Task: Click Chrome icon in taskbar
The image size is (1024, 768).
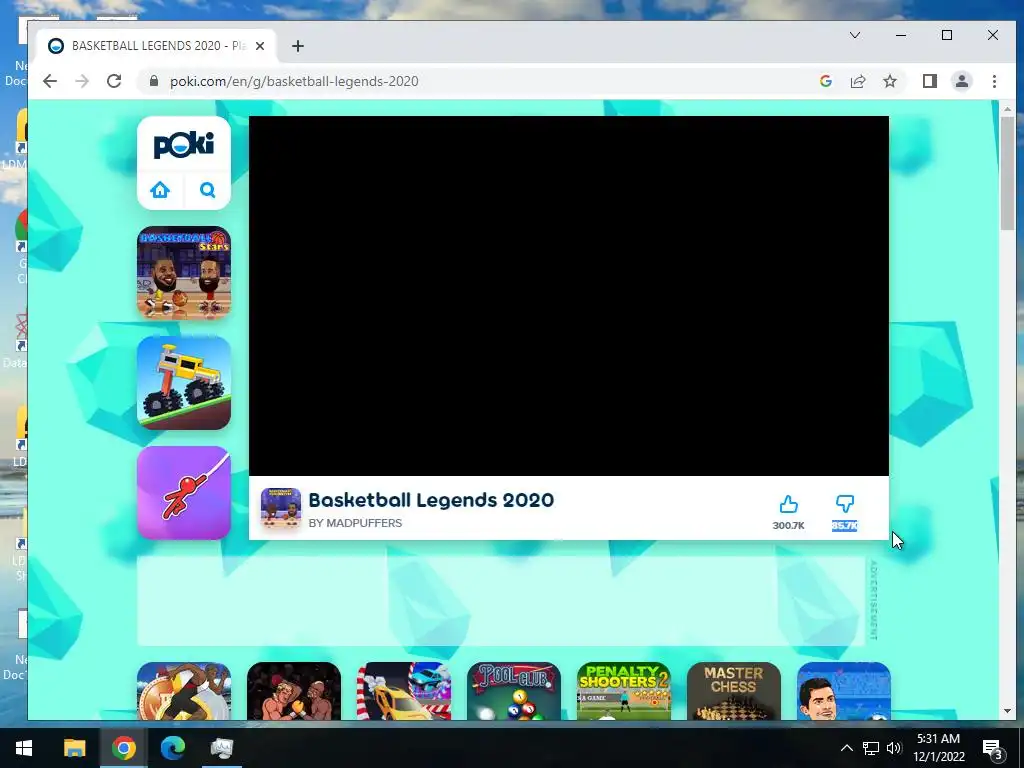Action: [x=123, y=748]
